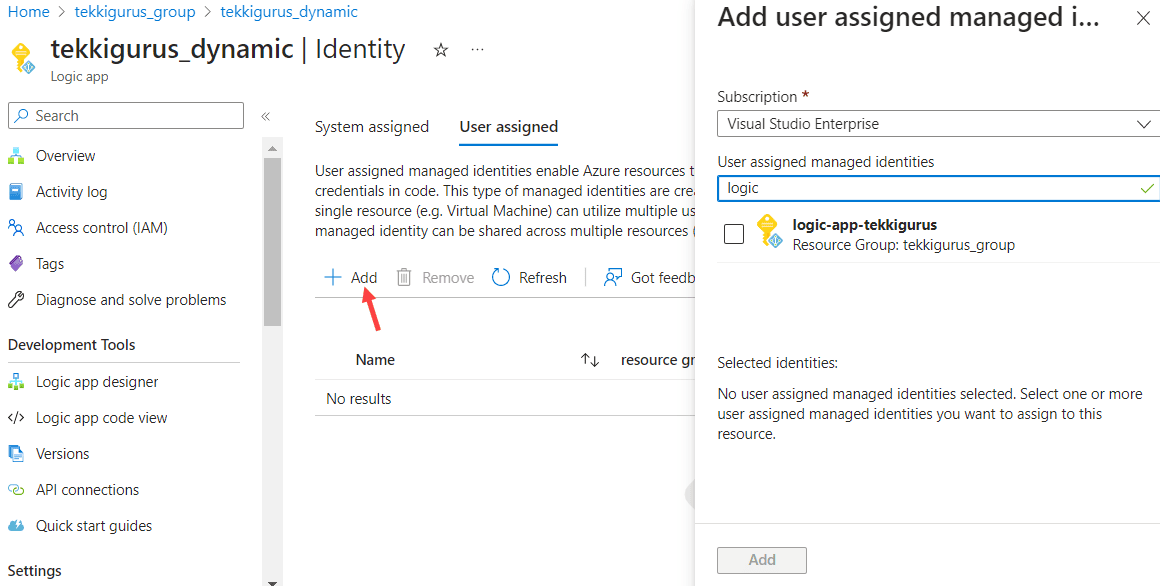Click the Add button in panel footer
Image resolution: width=1160 pixels, height=586 pixels.
[761, 560]
